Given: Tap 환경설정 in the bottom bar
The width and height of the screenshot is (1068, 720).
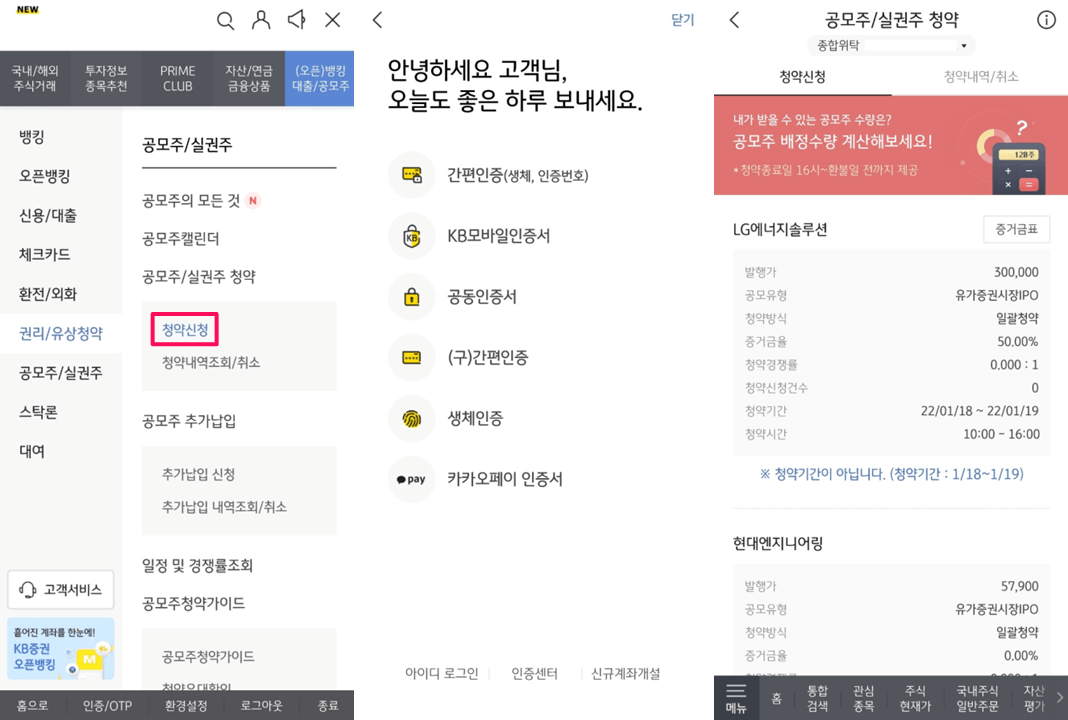Looking at the screenshot, I should (186, 706).
